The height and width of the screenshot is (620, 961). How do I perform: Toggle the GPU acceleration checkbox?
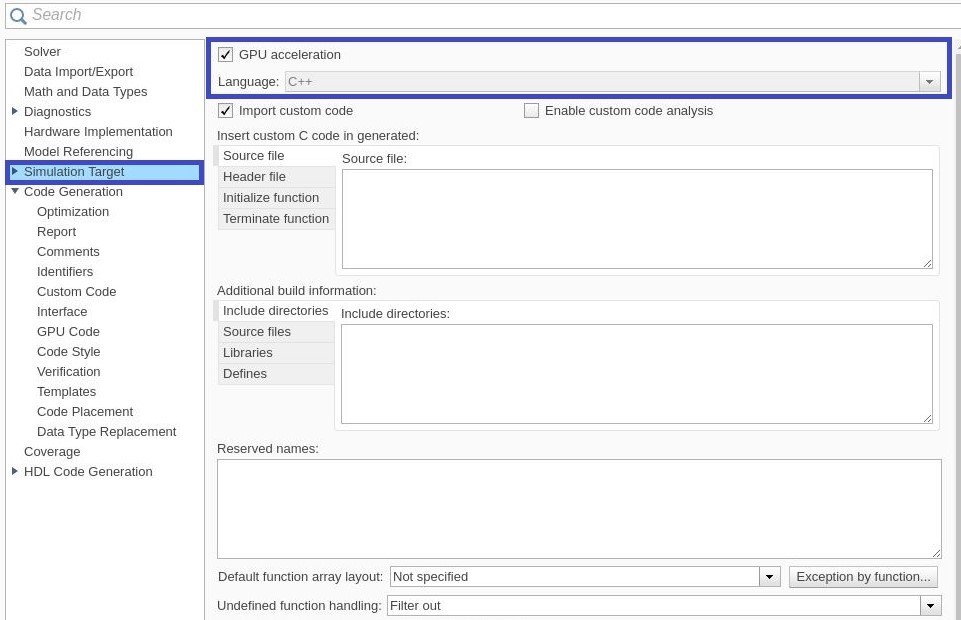pyautogui.click(x=226, y=55)
